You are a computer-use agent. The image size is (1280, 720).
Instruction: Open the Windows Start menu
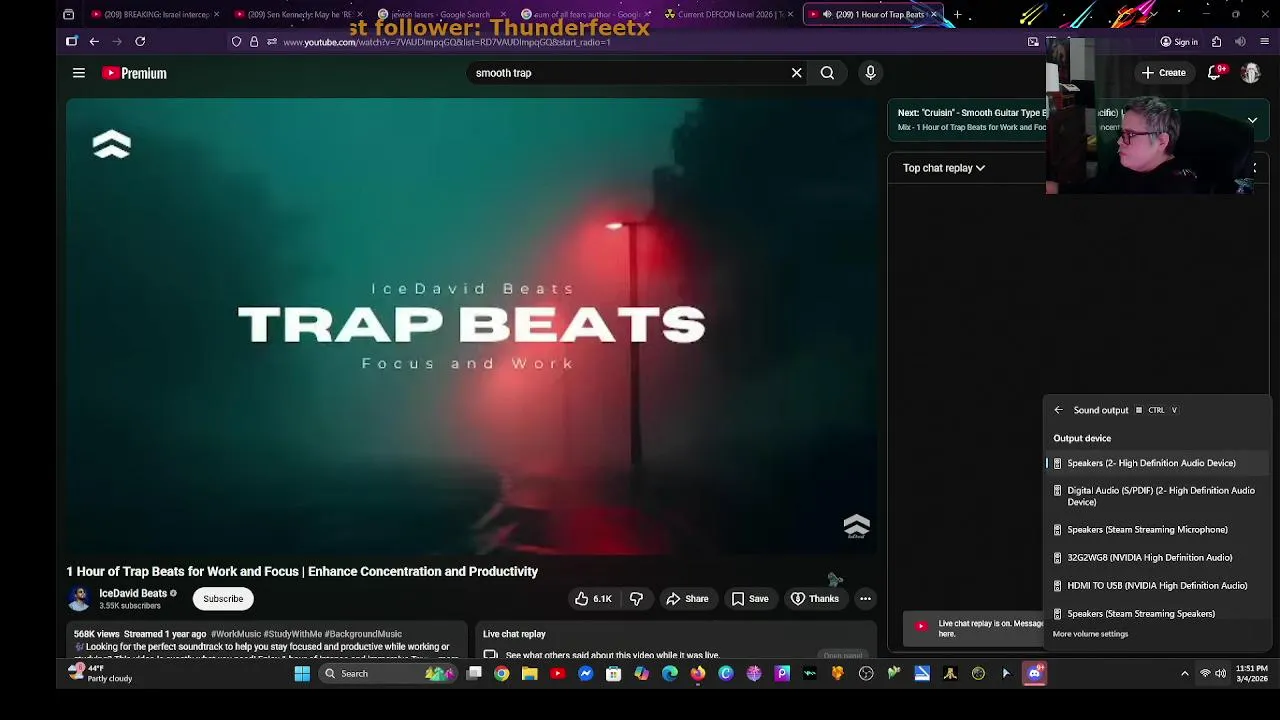[x=302, y=674]
